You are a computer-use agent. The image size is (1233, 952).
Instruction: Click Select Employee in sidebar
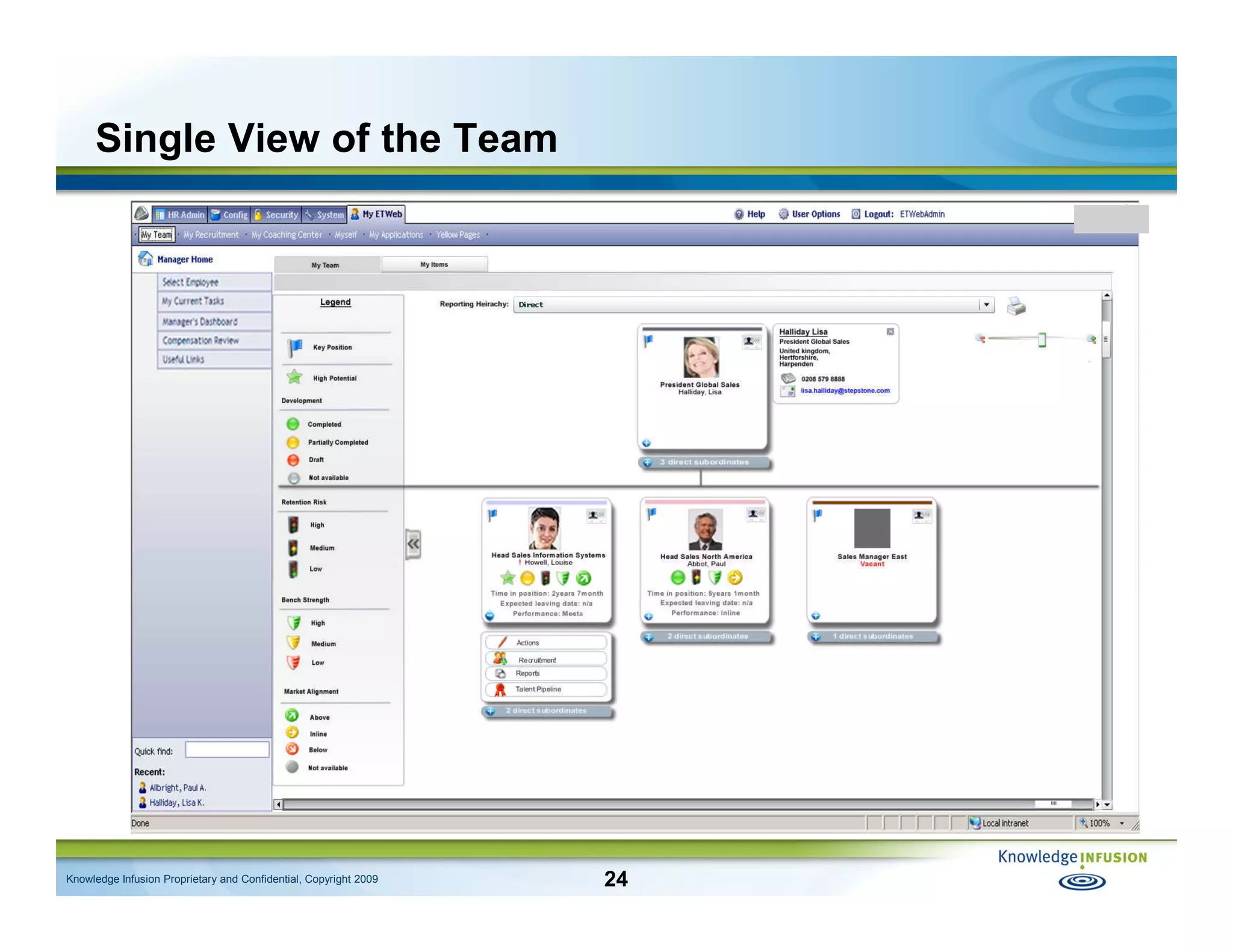tap(214, 282)
